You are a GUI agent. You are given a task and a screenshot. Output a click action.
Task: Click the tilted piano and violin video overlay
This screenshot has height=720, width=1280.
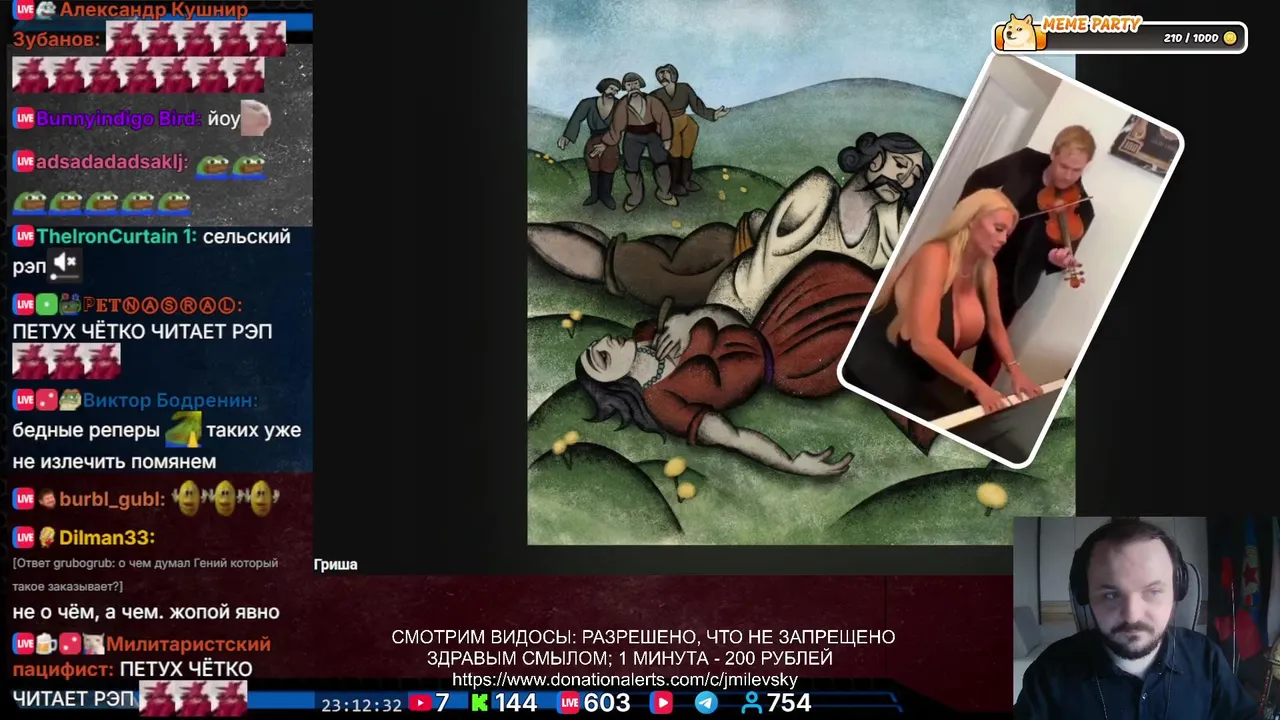(x=1012, y=260)
